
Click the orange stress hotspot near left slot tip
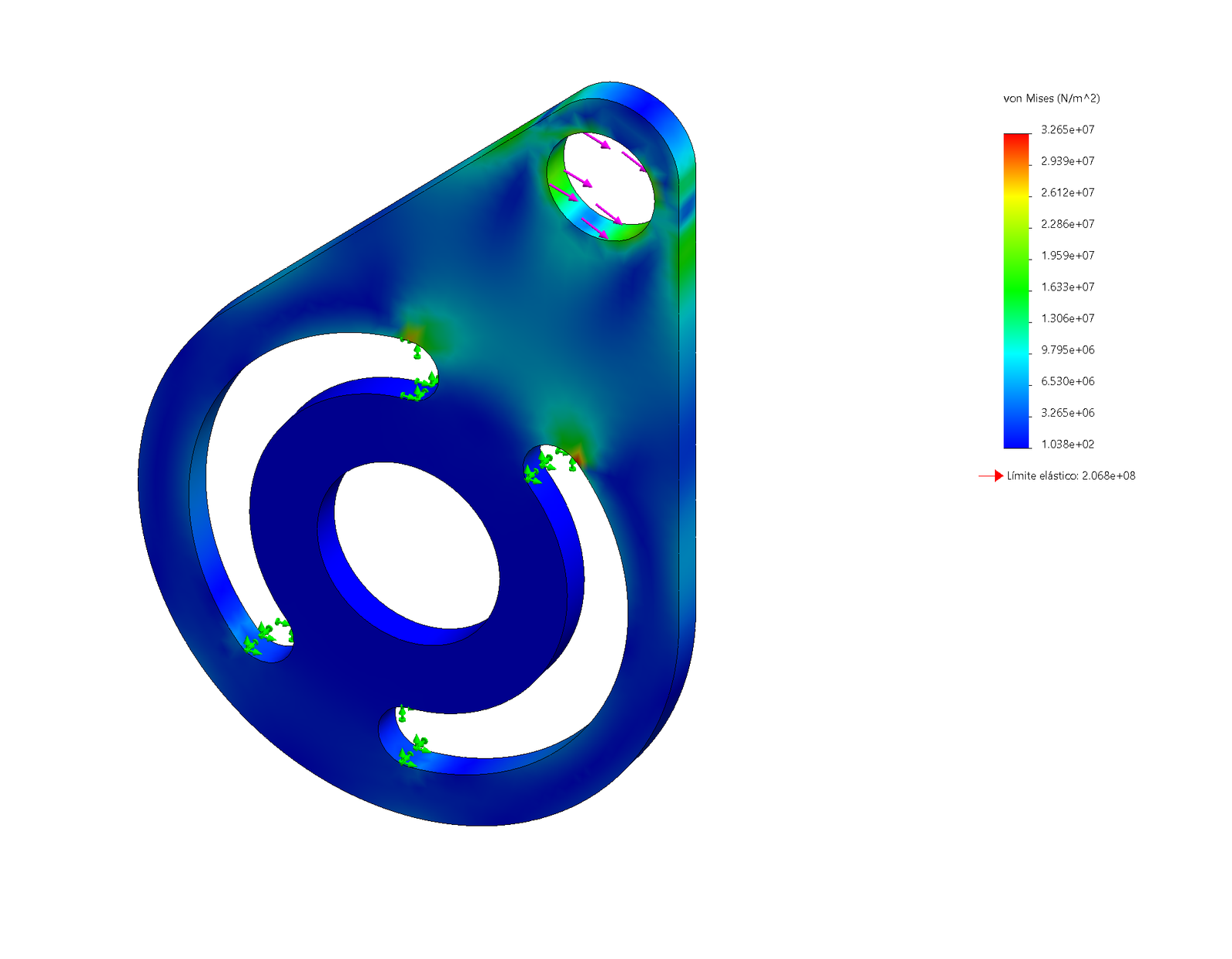[413, 334]
